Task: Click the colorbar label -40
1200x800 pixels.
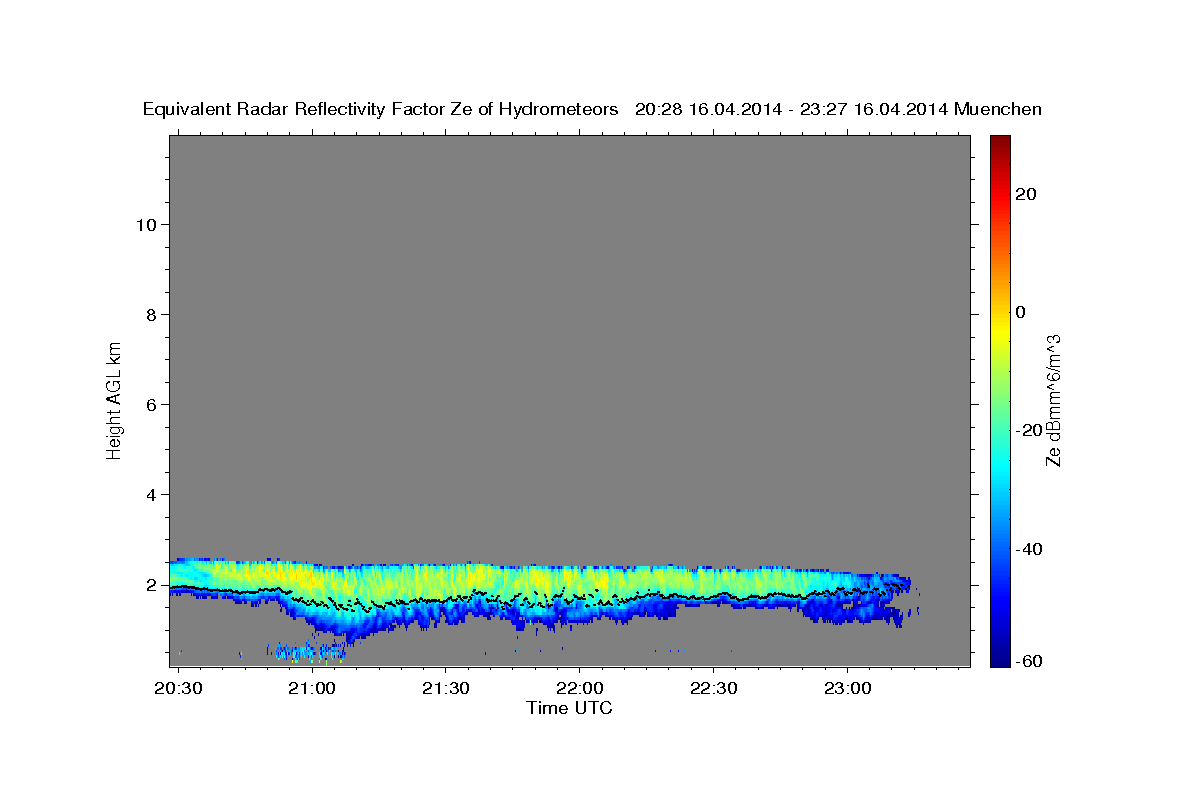Action: point(1029,549)
